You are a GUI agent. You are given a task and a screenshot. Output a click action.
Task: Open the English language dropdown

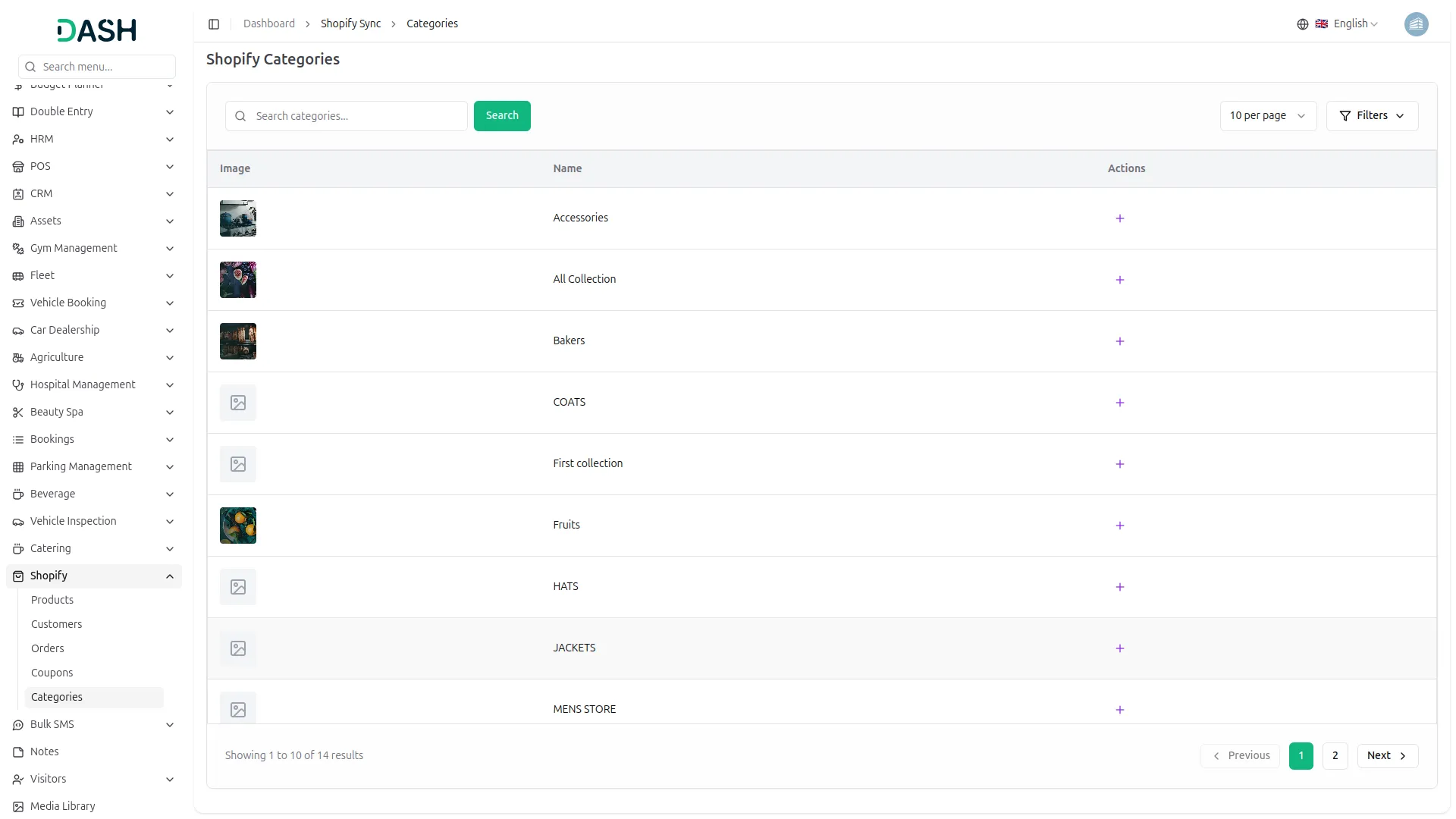coord(1350,24)
